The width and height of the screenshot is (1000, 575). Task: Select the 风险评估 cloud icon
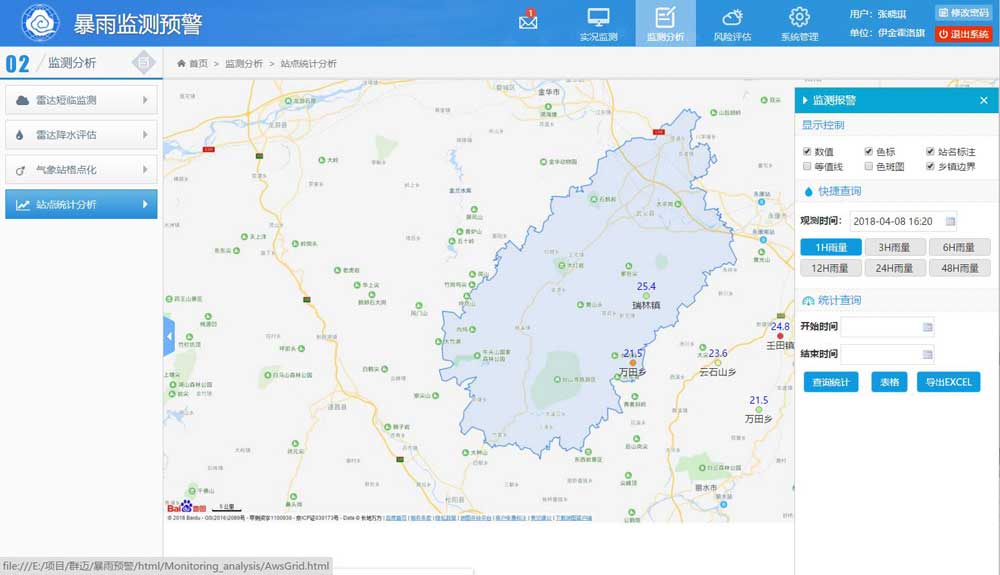pyautogui.click(x=732, y=18)
